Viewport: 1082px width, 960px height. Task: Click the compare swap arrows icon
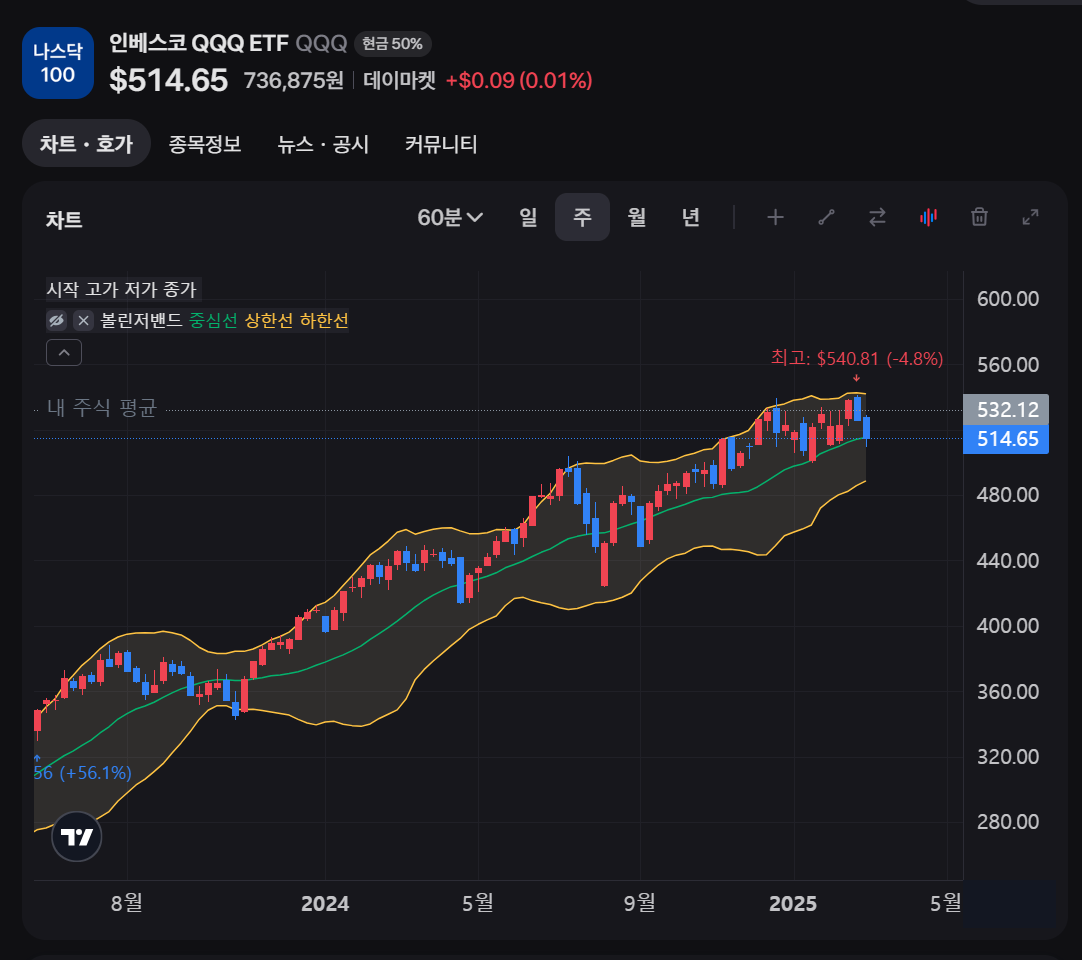pos(877,217)
